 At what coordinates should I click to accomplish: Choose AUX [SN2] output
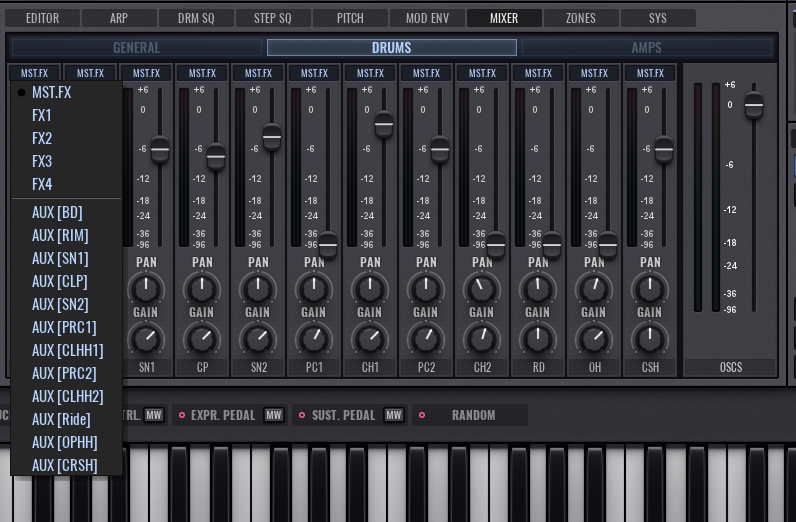tap(67, 304)
